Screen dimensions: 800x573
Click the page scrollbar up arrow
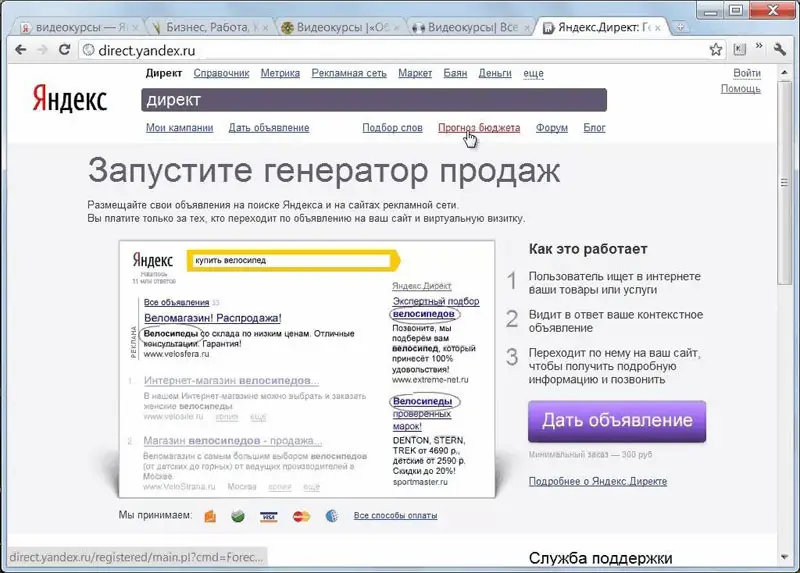pyautogui.click(x=784, y=73)
